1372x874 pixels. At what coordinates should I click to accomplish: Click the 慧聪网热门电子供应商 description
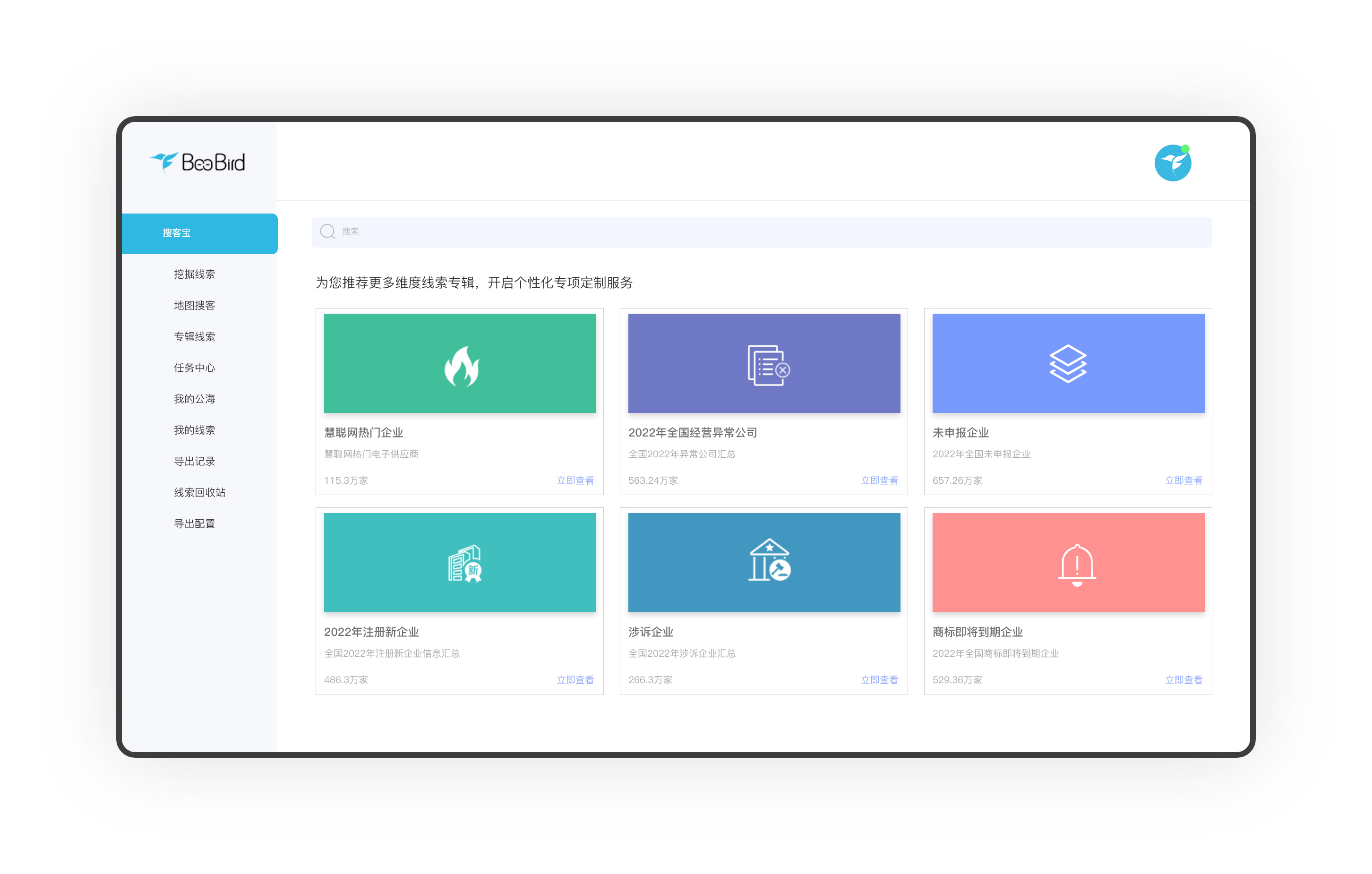pyautogui.click(x=371, y=454)
